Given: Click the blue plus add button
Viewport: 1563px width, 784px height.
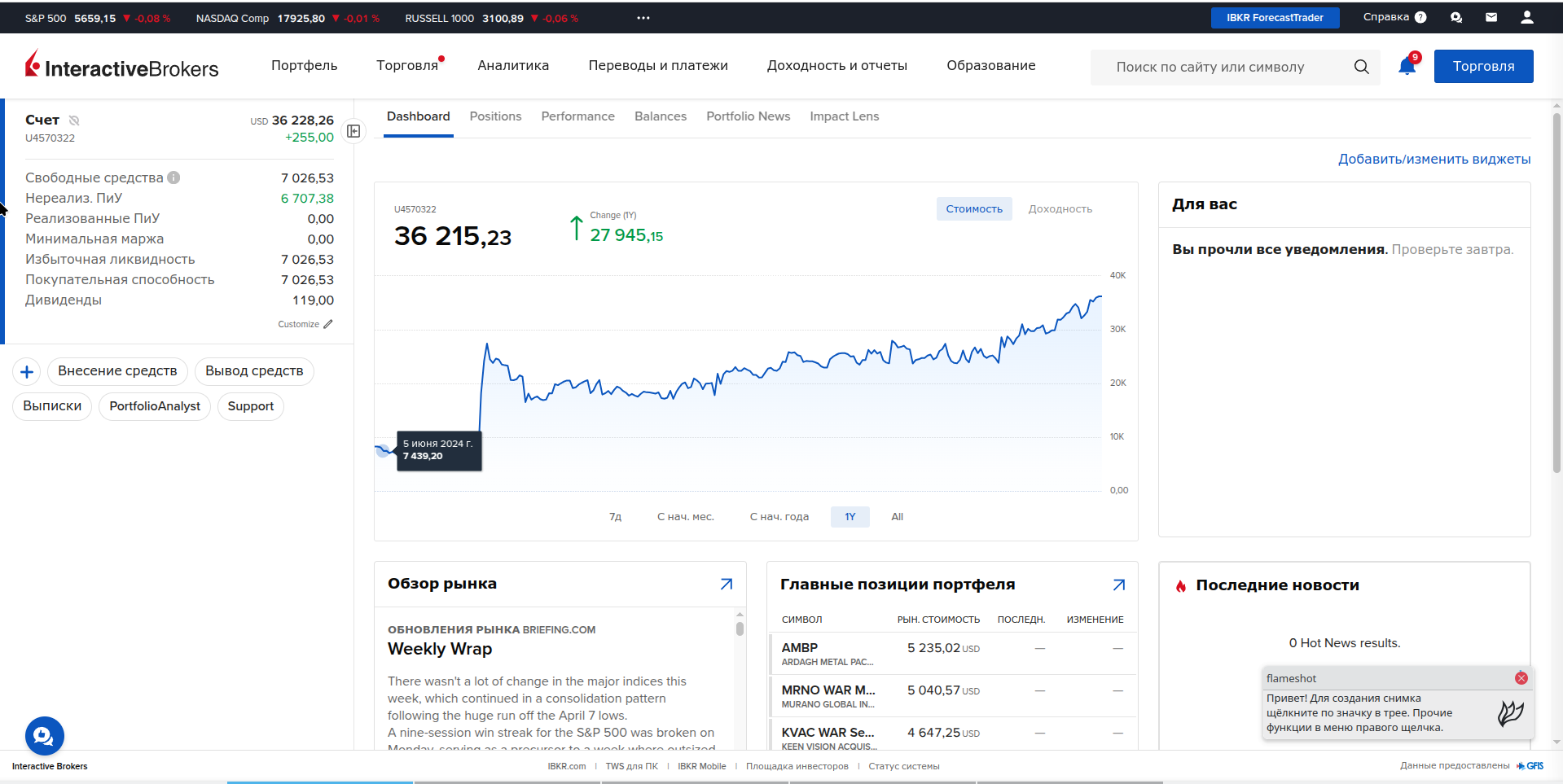Looking at the screenshot, I should pos(27,372).
